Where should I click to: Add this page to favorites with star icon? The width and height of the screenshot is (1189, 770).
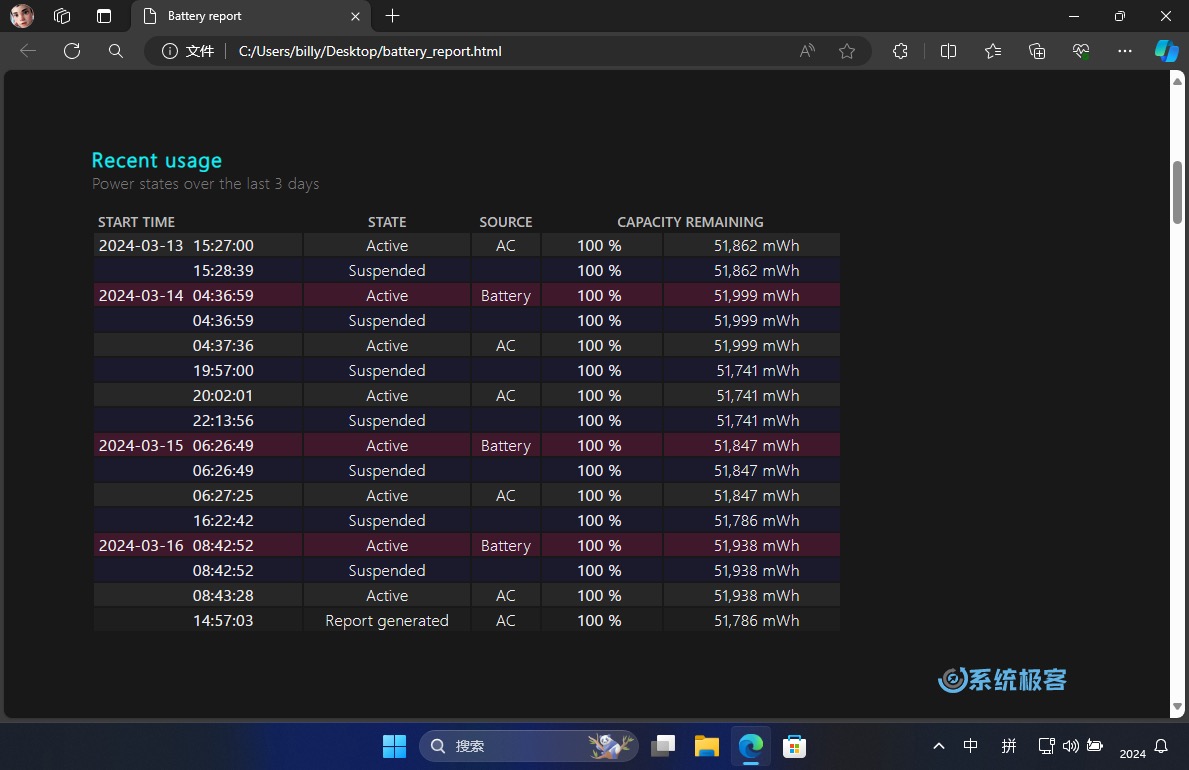click(847, 51)
